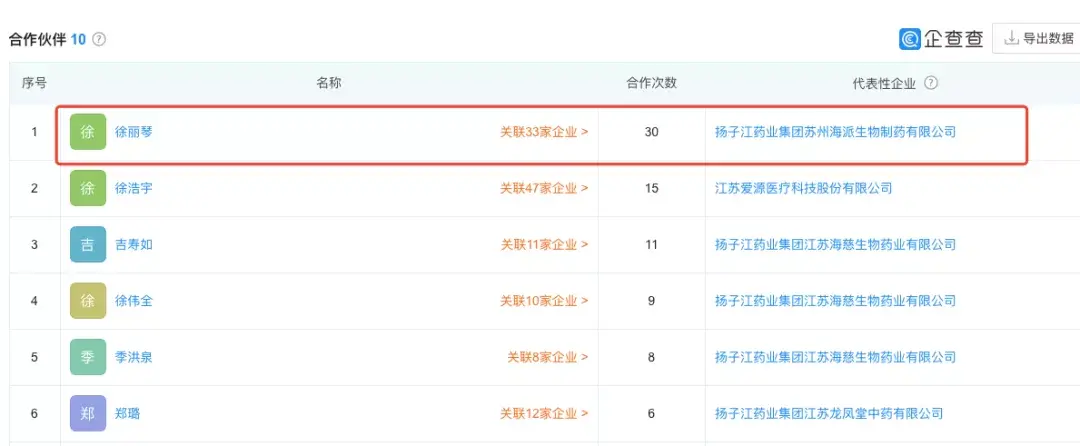Open 徐丽琴 profile link

pyautogui.click(x=134, y=132)
